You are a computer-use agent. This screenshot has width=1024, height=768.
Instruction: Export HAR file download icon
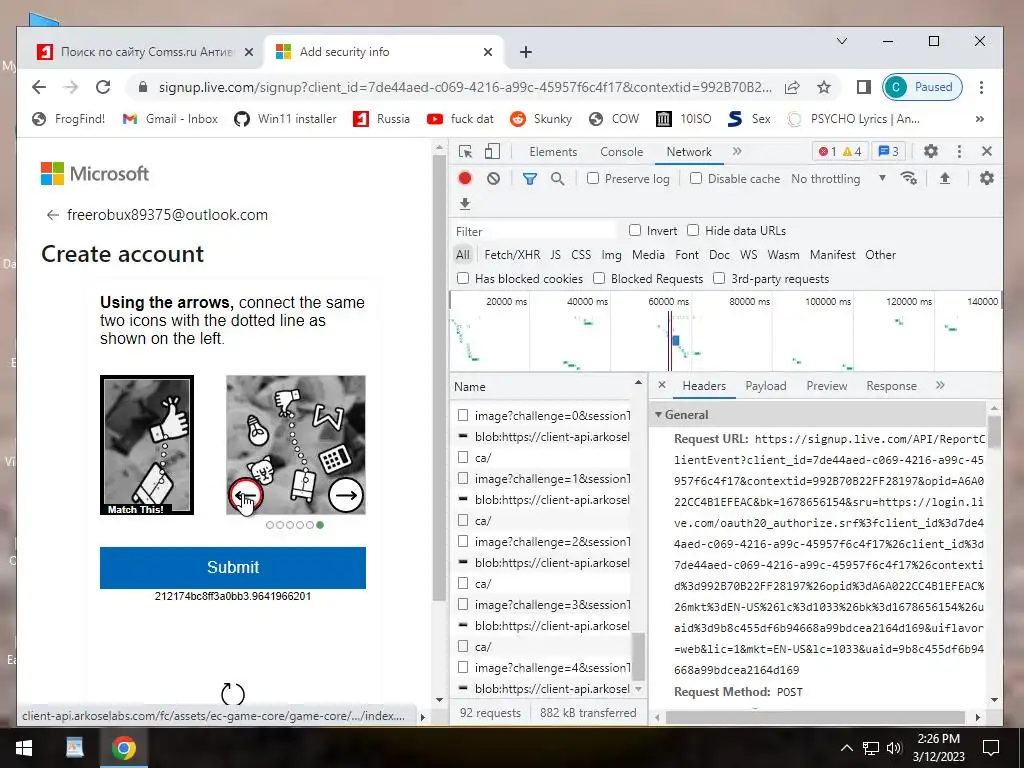pyautogui.click(x=465, y=204)
